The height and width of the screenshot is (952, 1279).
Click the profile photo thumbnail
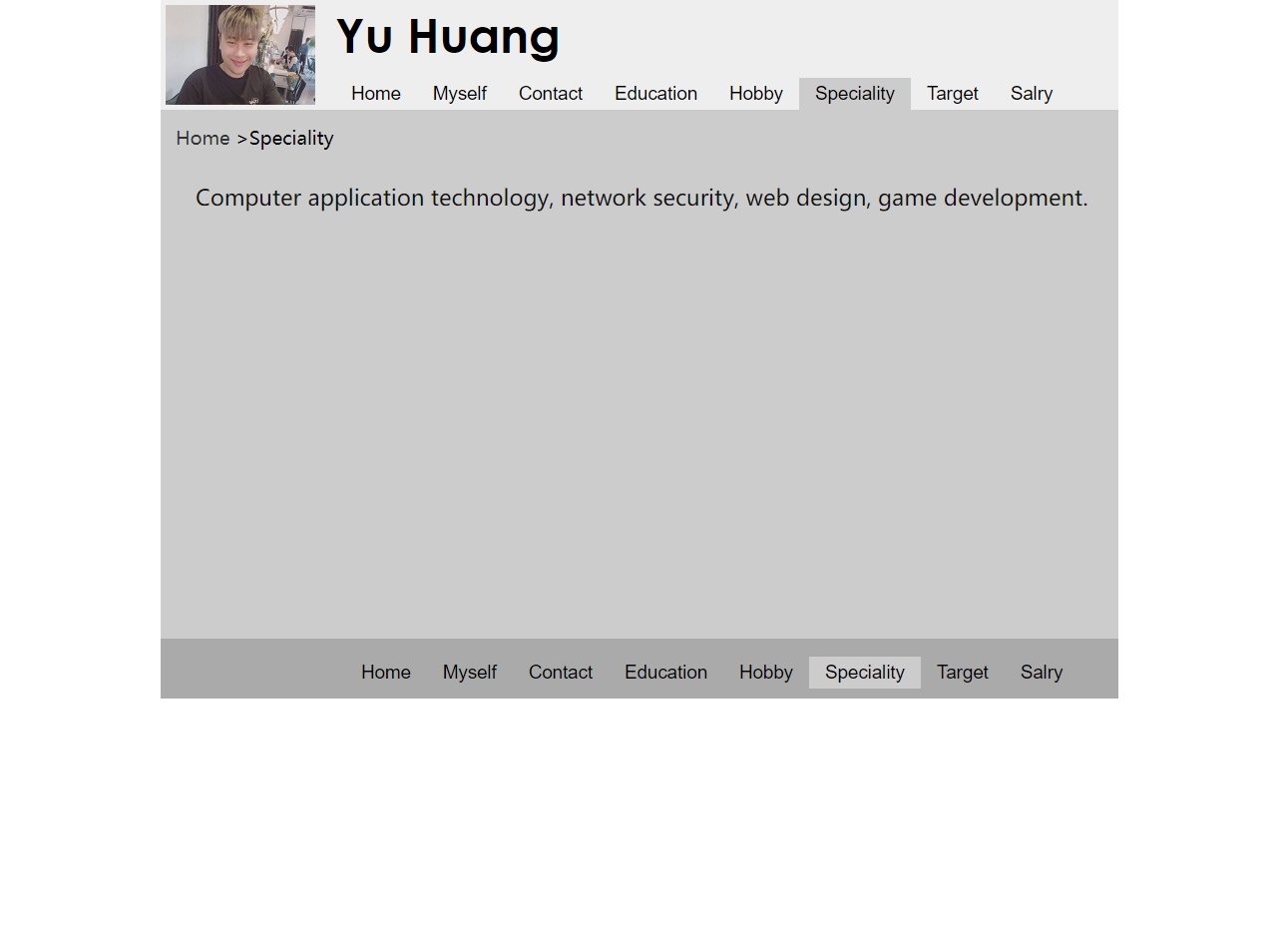pyautogui.click(x=240, y=55)
